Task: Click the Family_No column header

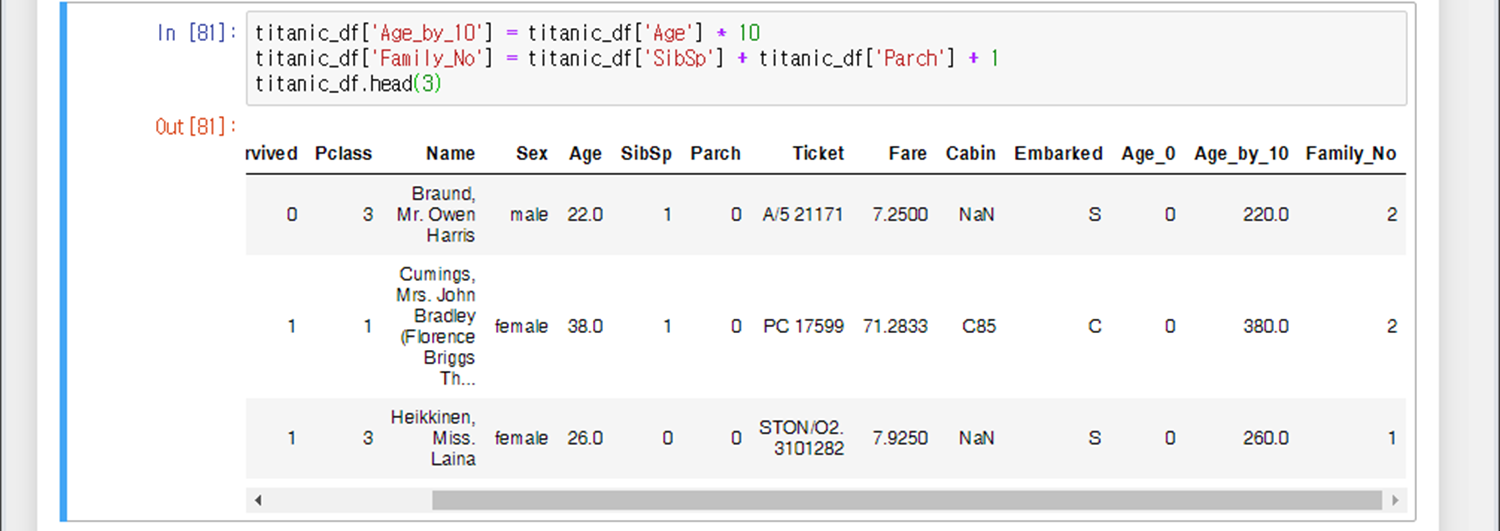Action: 1351,154
